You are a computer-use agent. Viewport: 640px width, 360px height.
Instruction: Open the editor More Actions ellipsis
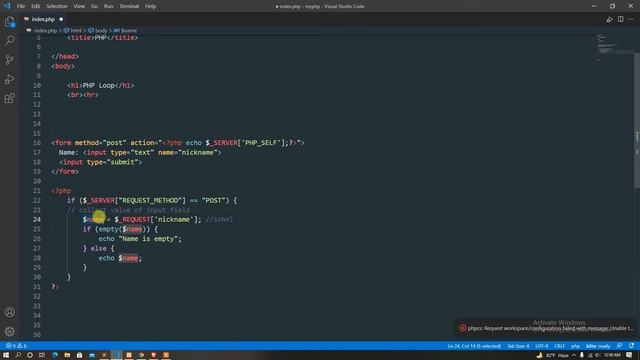(x=631, y=19)
